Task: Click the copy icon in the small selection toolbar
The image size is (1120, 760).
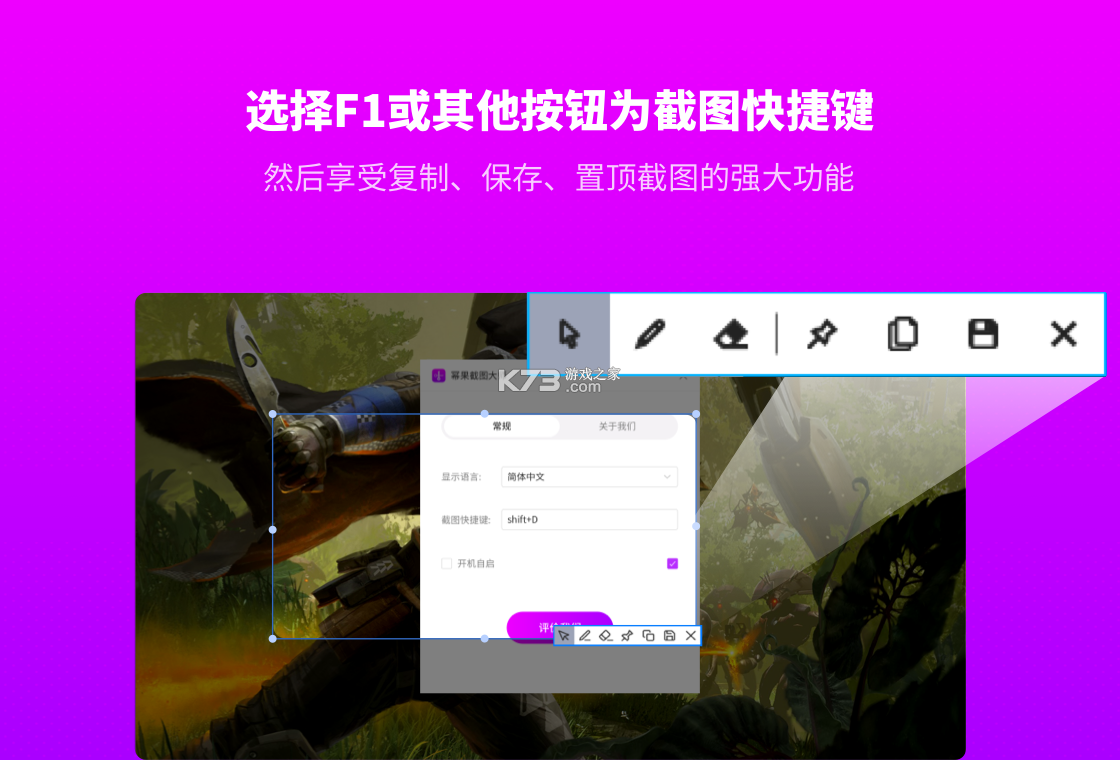Action: [x=649, y=636]
